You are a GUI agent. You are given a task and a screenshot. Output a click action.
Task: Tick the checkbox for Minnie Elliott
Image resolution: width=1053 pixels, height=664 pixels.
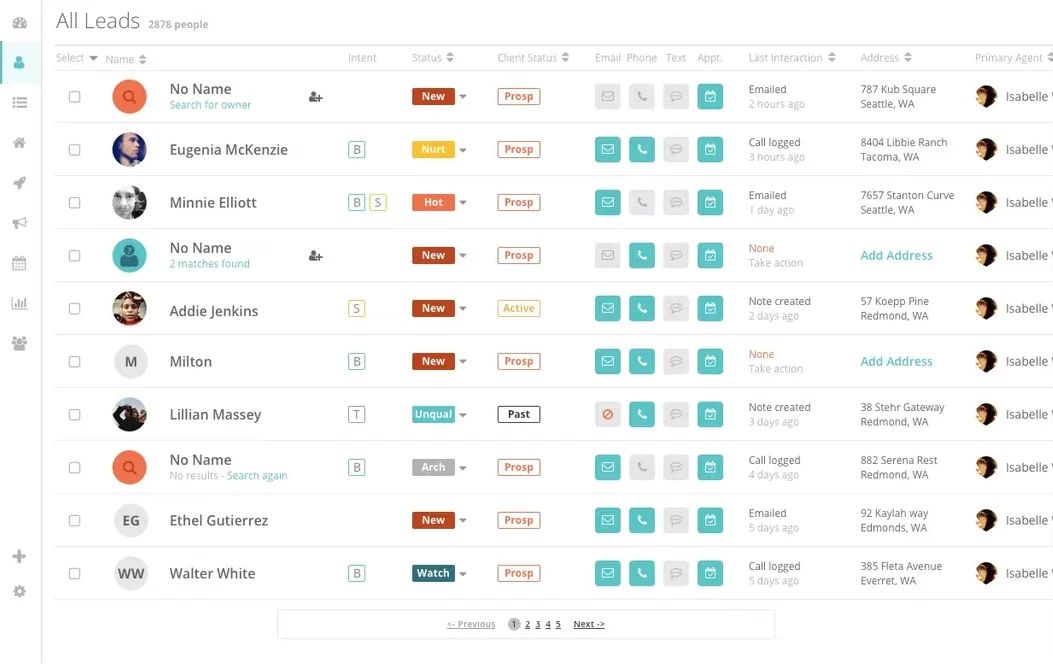75,203
